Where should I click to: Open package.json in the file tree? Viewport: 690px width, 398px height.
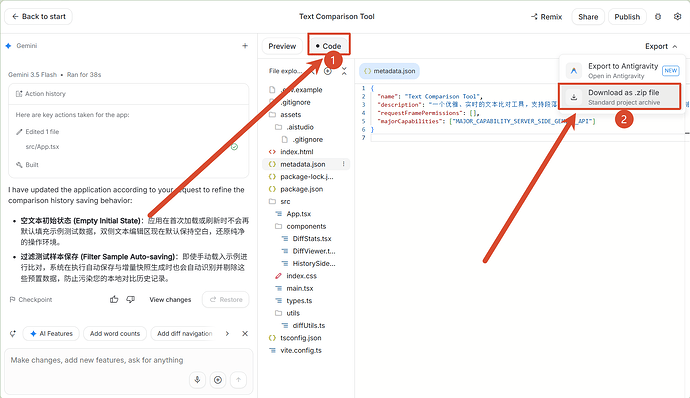pos(301,189)
